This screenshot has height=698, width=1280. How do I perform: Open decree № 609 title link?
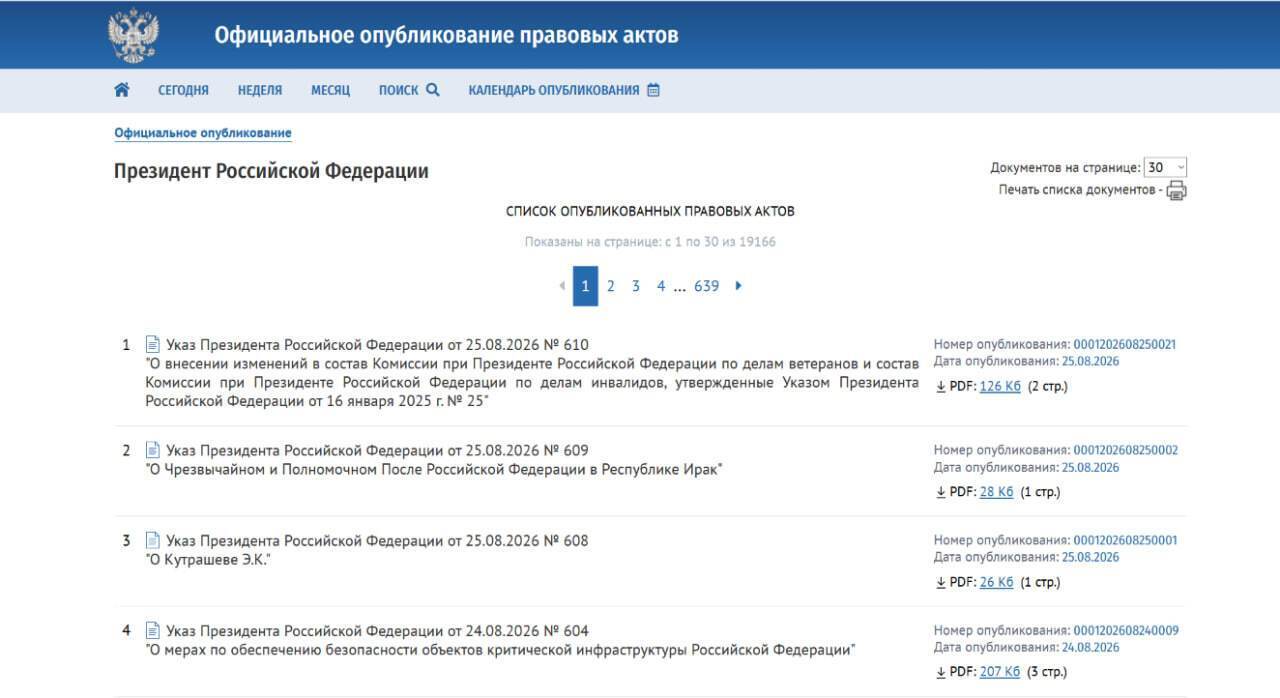pyautogui.click(x=377, y=450)
